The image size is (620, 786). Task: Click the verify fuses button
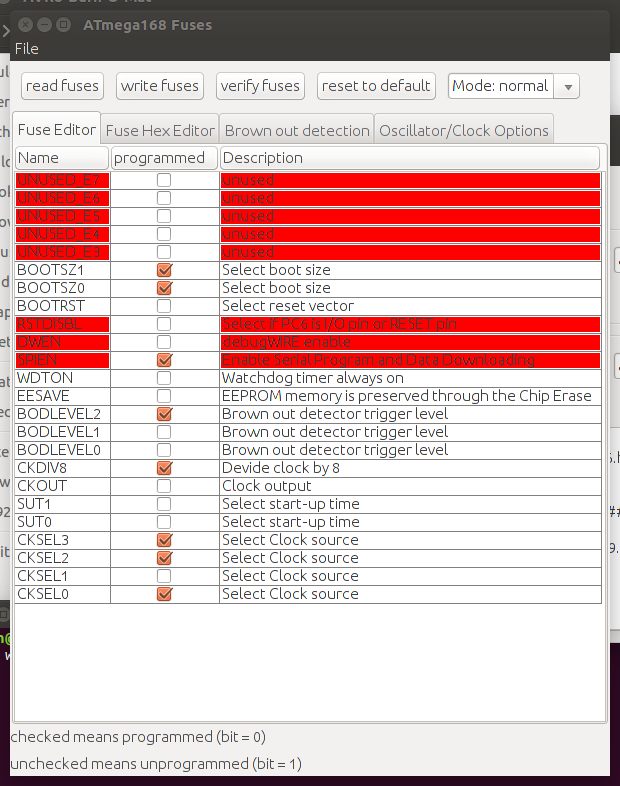click(x=260, y=86)
